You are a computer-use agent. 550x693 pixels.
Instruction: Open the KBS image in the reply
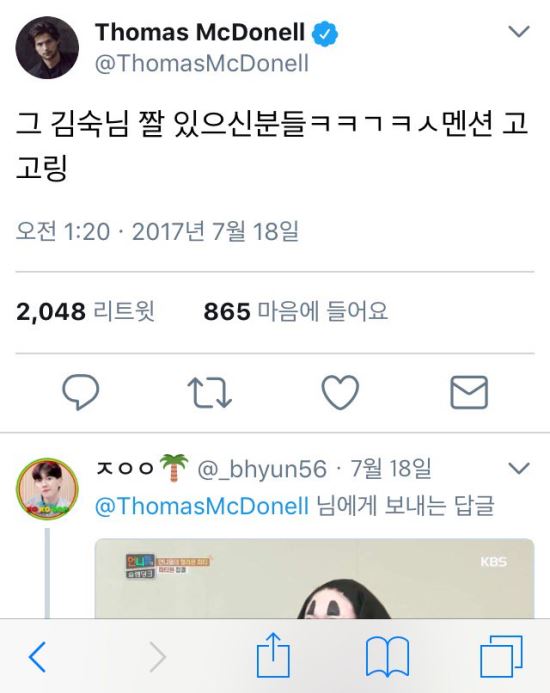pyautogui.click(x=315, y=579)
